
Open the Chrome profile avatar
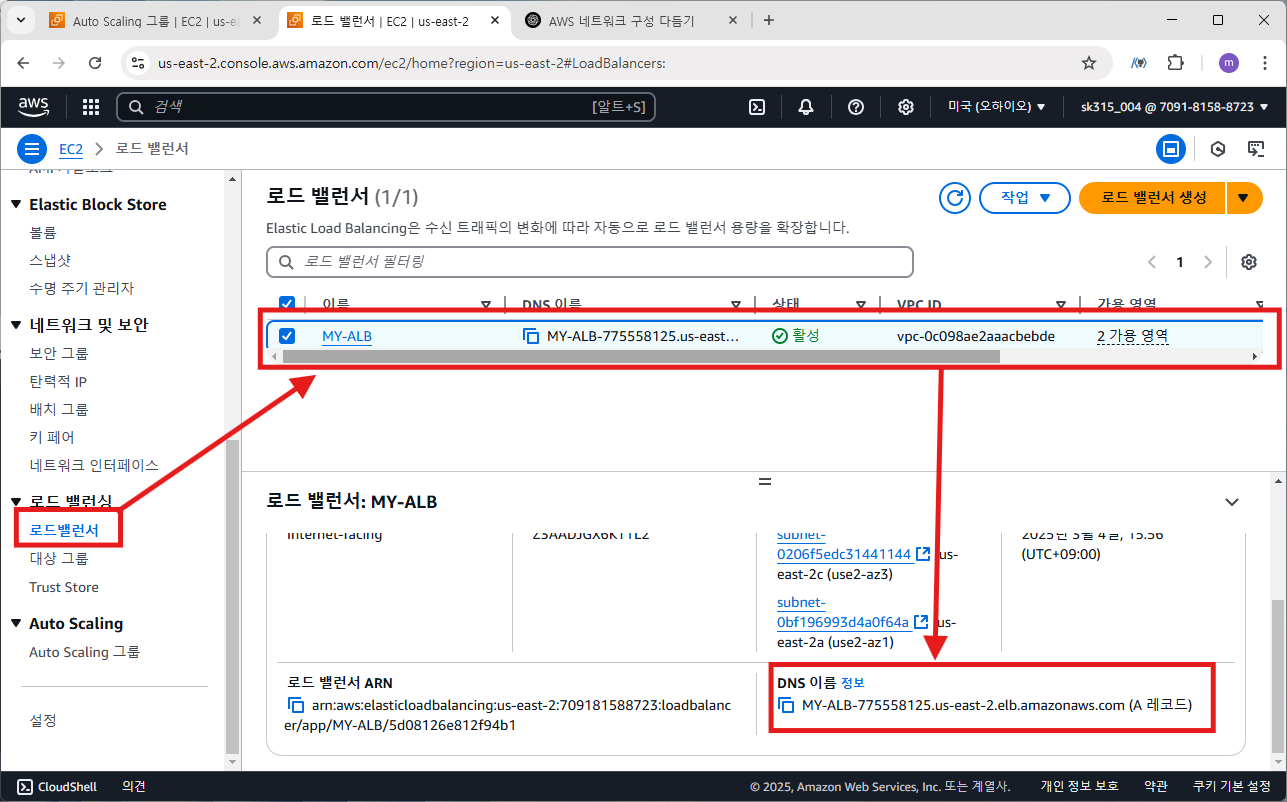(1228, 63)
